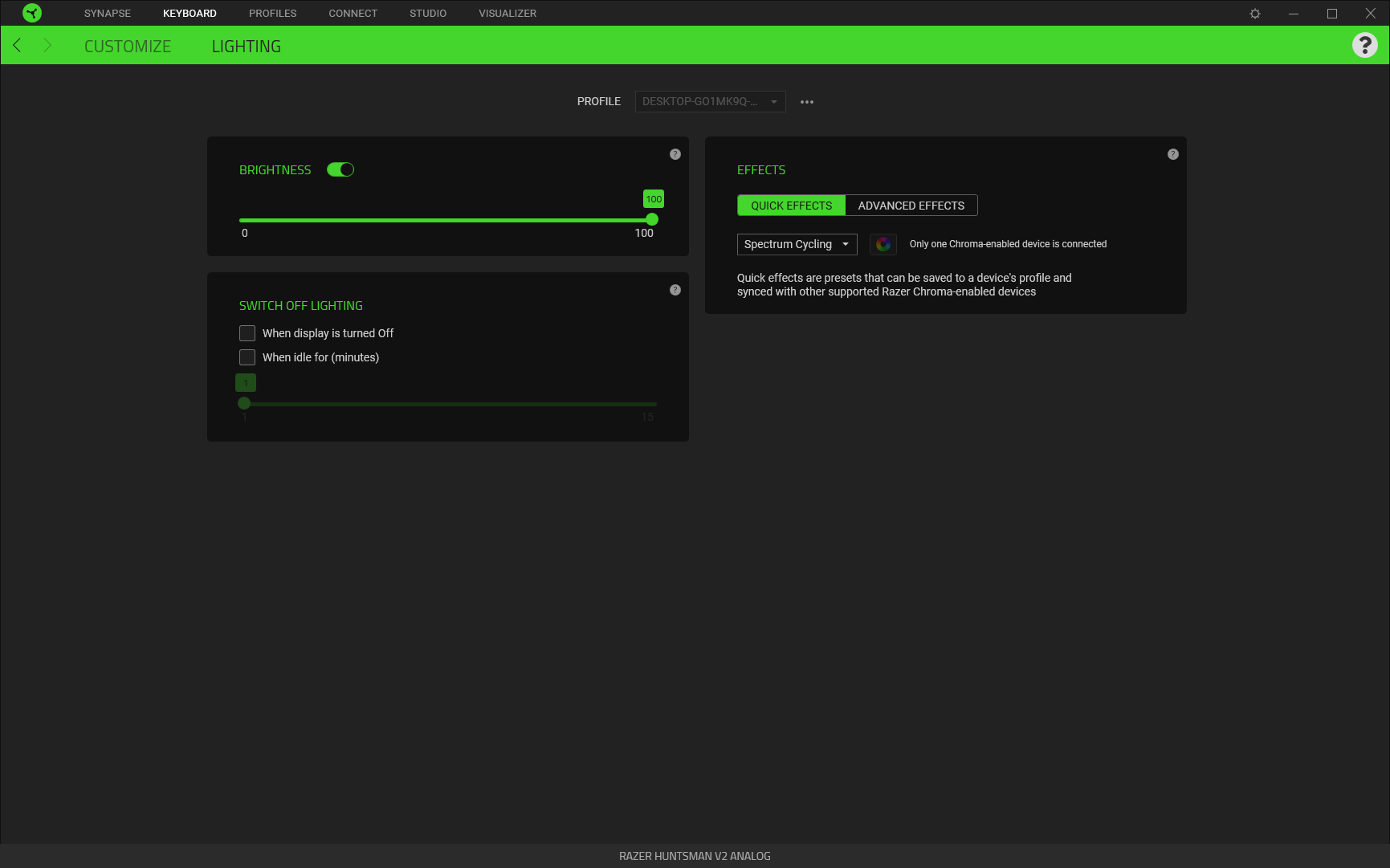Enable "When display is turned Off"
1390x868 pixels.
click(x=247, y=332)
